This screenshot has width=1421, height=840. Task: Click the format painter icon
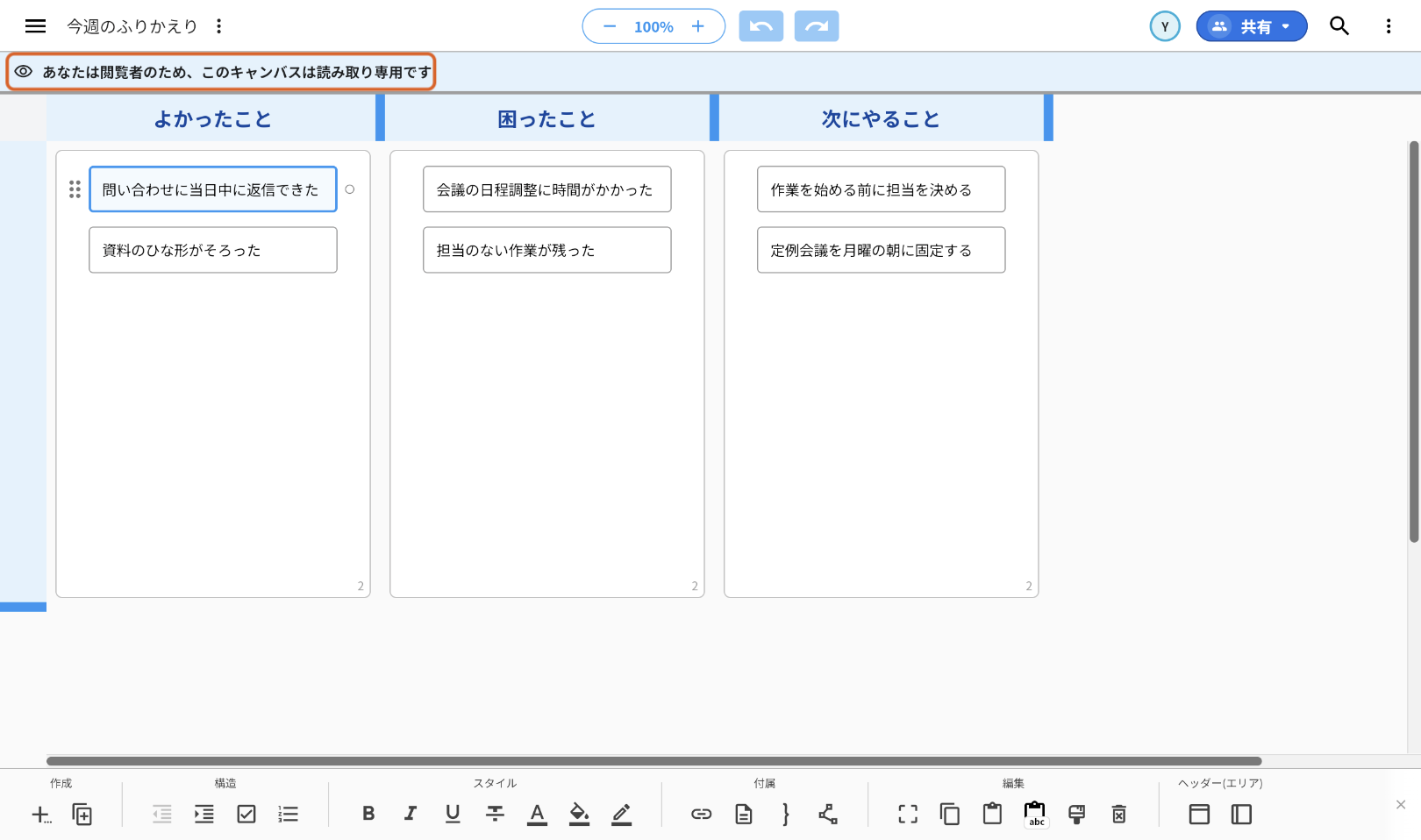pyautogui.click(x=1077, y=815)
